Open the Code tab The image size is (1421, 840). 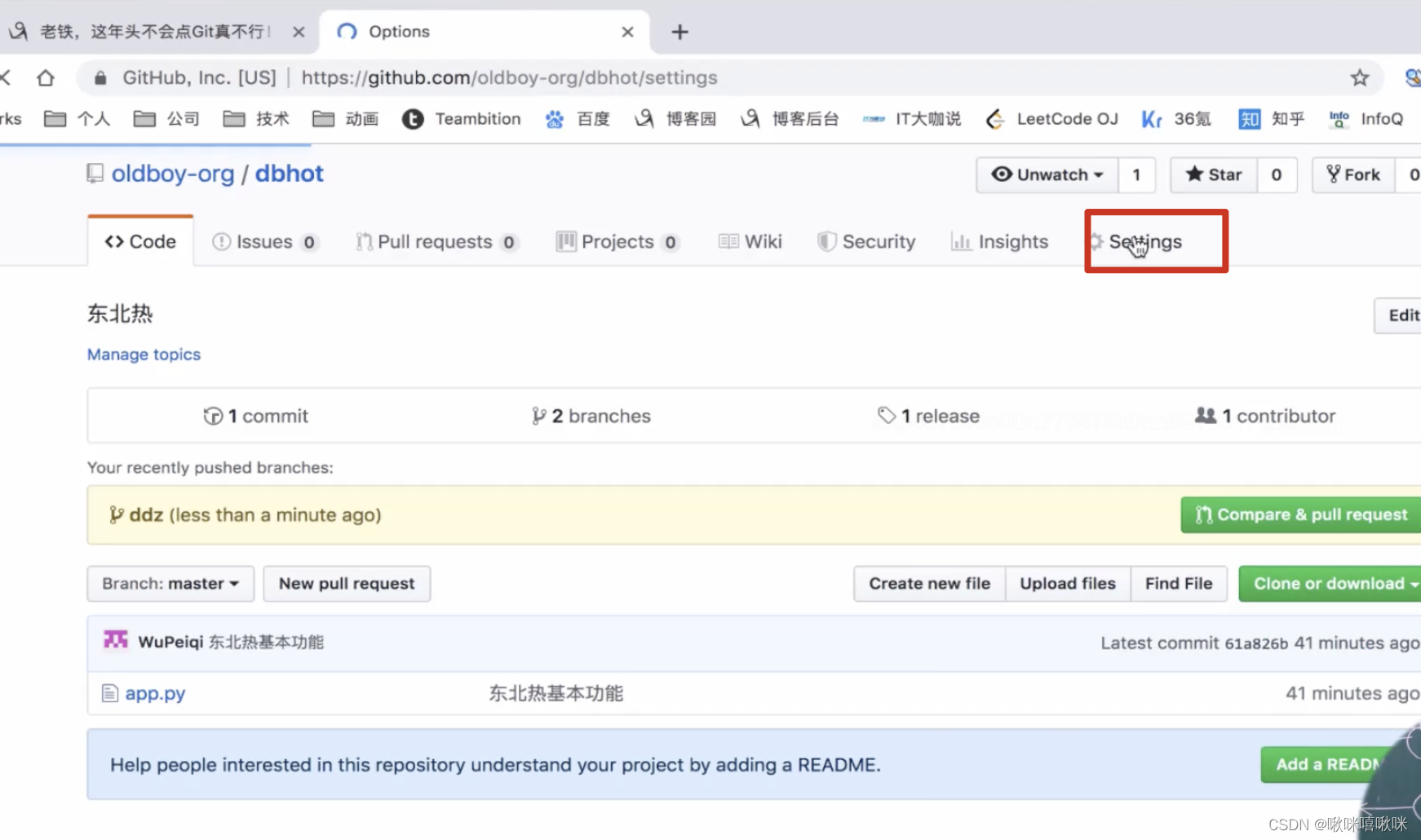point(140,241)
